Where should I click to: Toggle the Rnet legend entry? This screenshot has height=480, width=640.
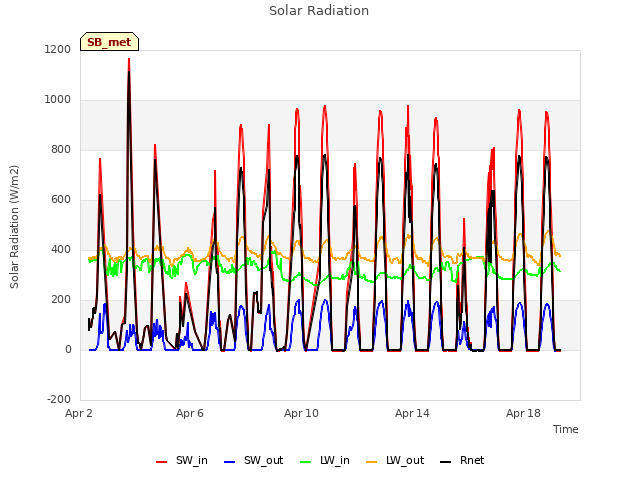pos(462,461)
